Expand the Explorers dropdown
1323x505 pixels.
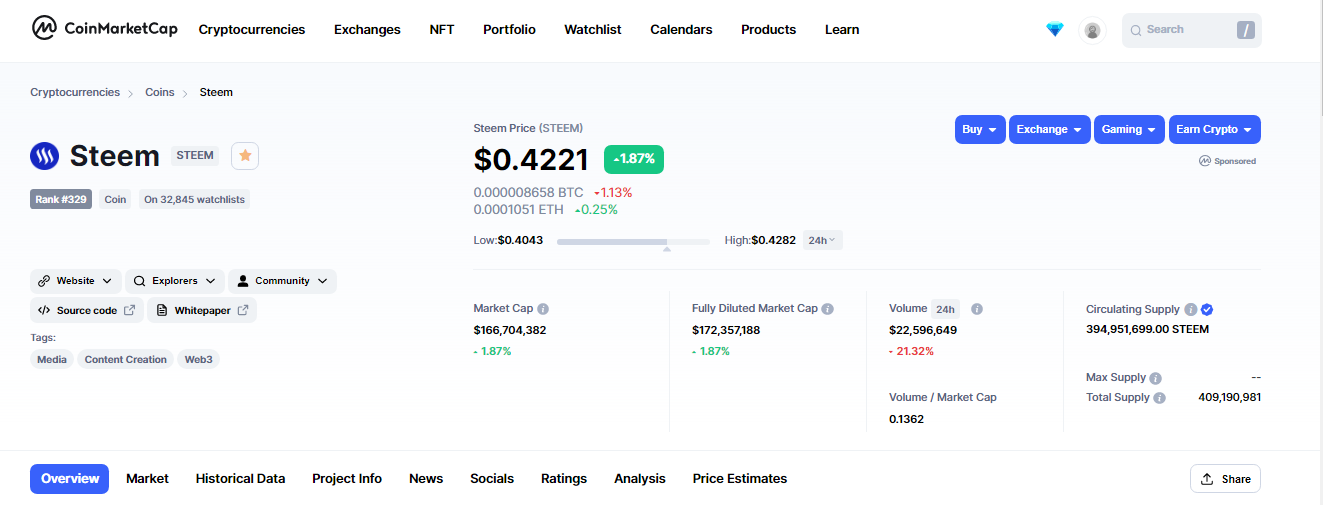(x=175, y=281)
